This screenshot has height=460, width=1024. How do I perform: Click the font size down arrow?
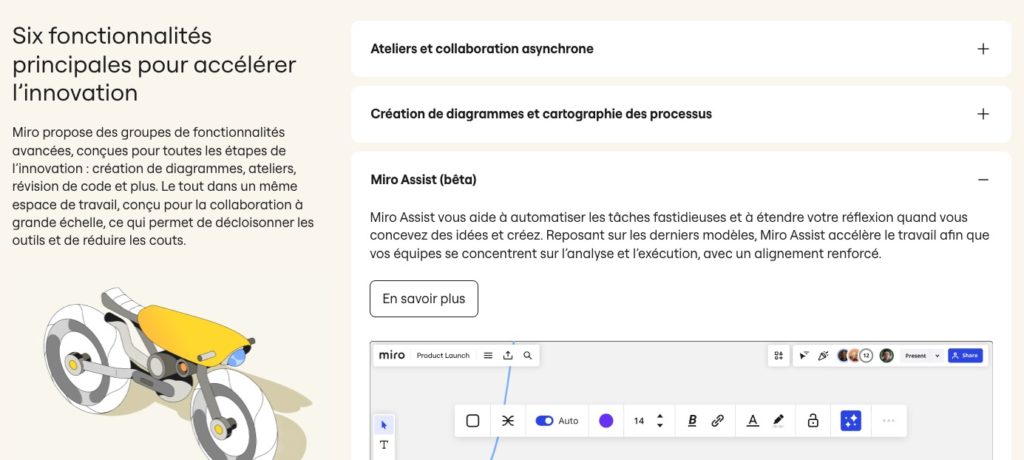pyautogui.click(x=660, y=425)
